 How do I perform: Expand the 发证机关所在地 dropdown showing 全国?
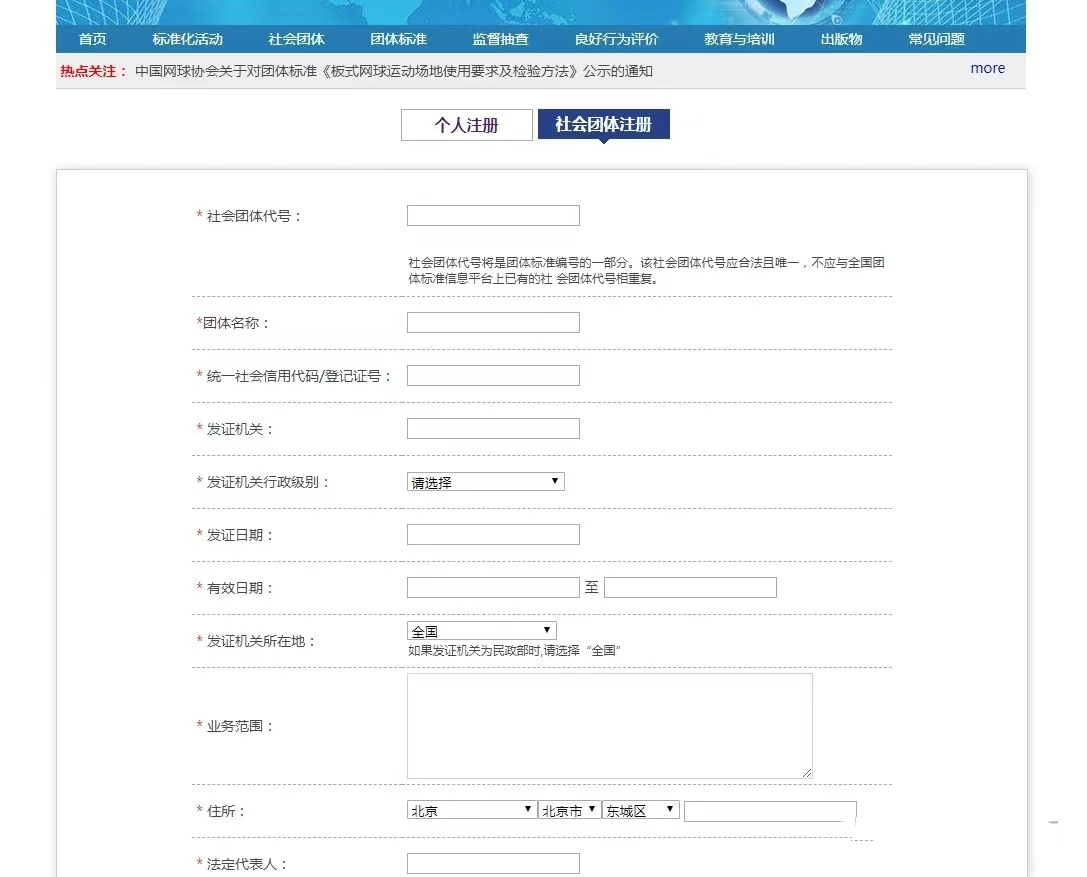tap(481, 631)
